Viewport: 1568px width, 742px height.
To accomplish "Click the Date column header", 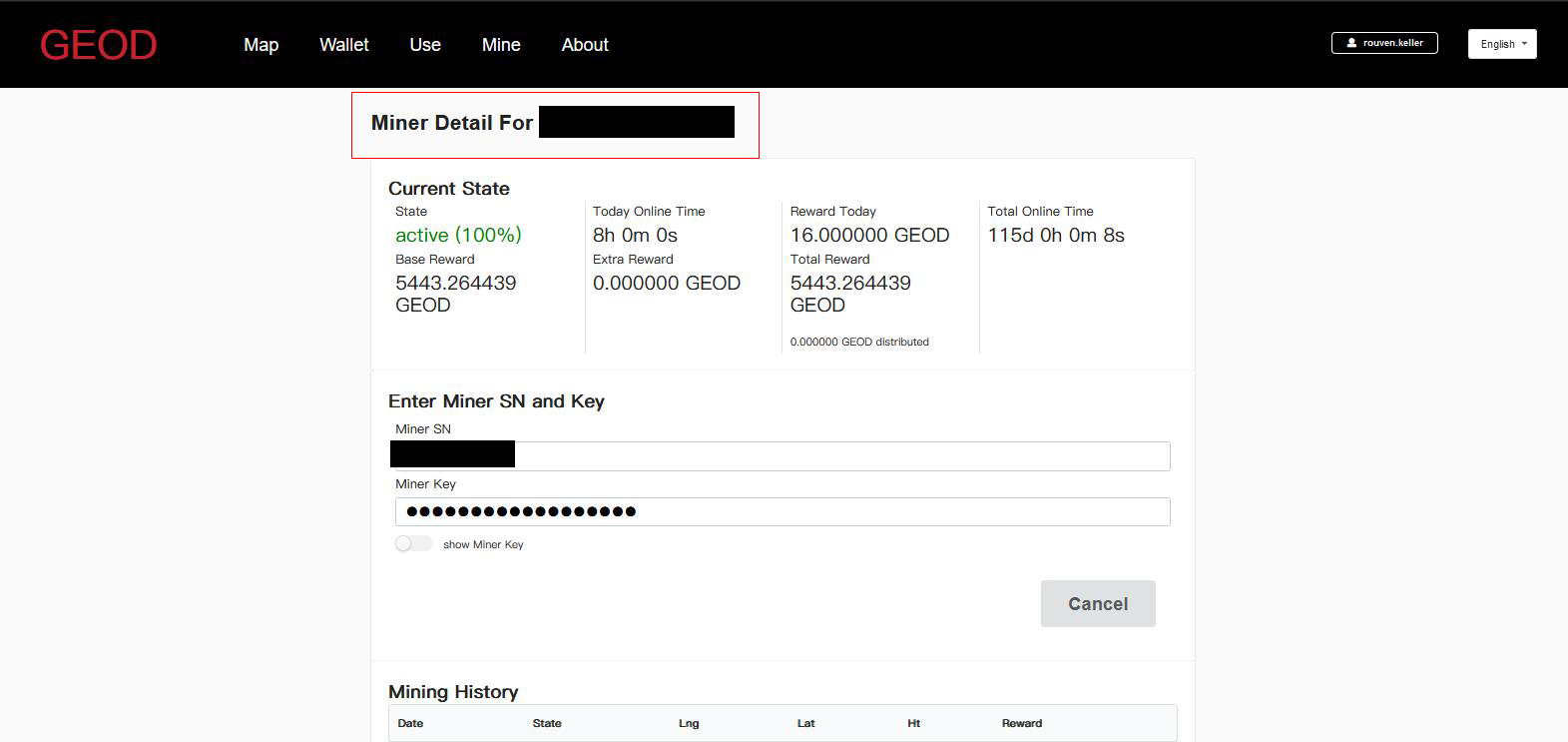I will pyautogui.click(x=410, y=723).
